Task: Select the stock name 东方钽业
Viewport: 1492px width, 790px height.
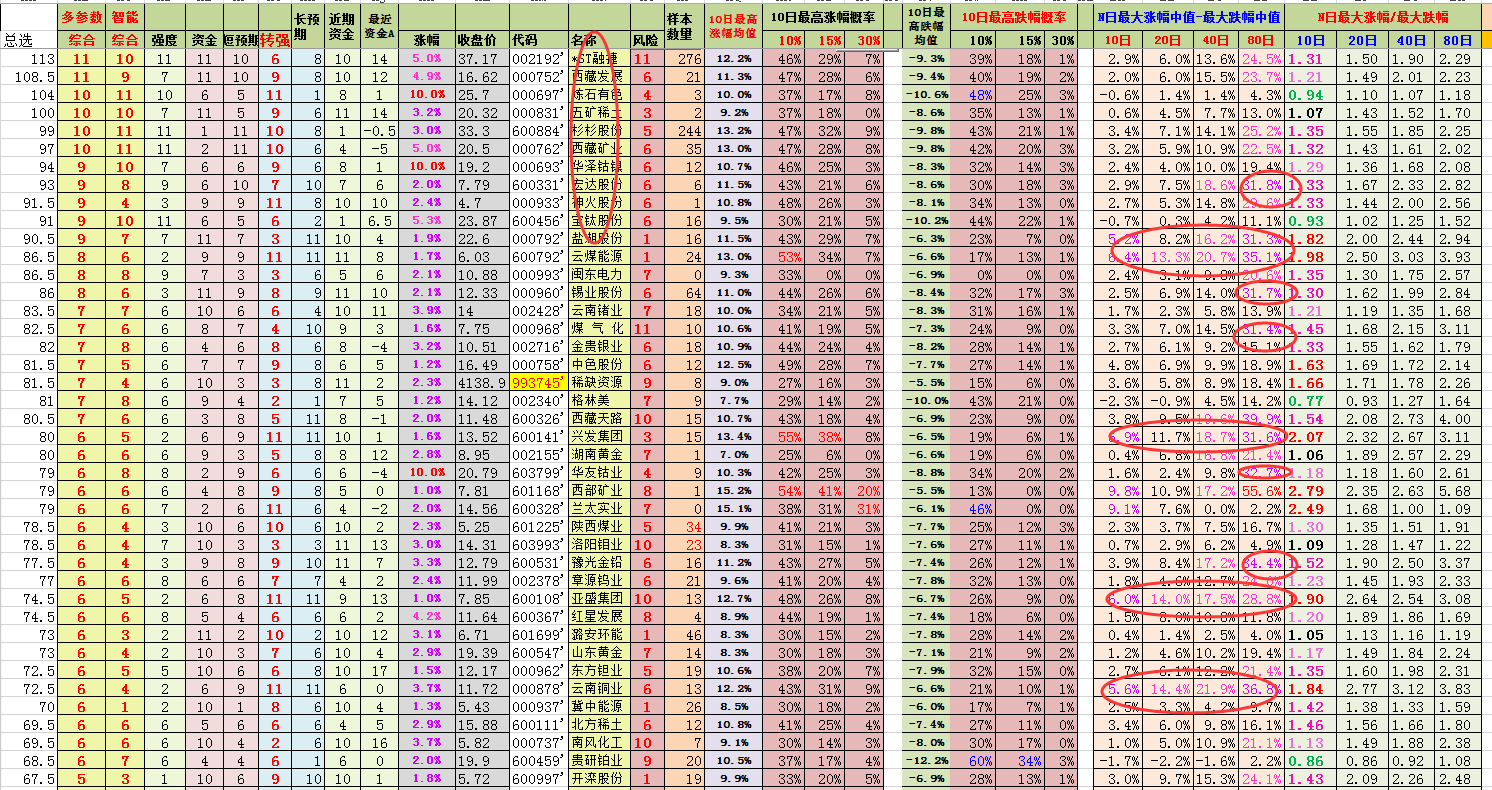Action: (x=598, y=671)
